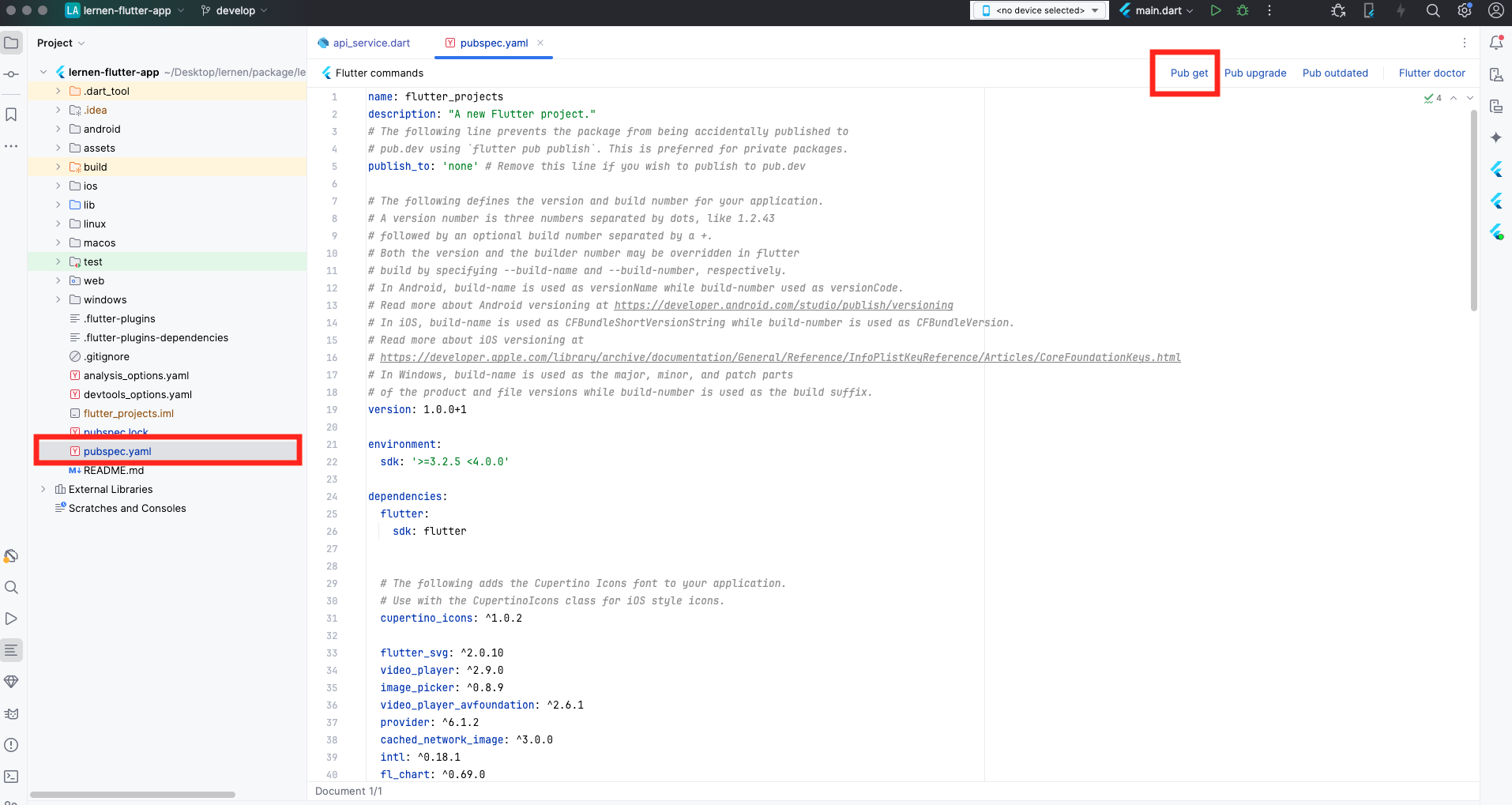Click the Flutter doctor link
The image size is (1512, 805).
1431,73
